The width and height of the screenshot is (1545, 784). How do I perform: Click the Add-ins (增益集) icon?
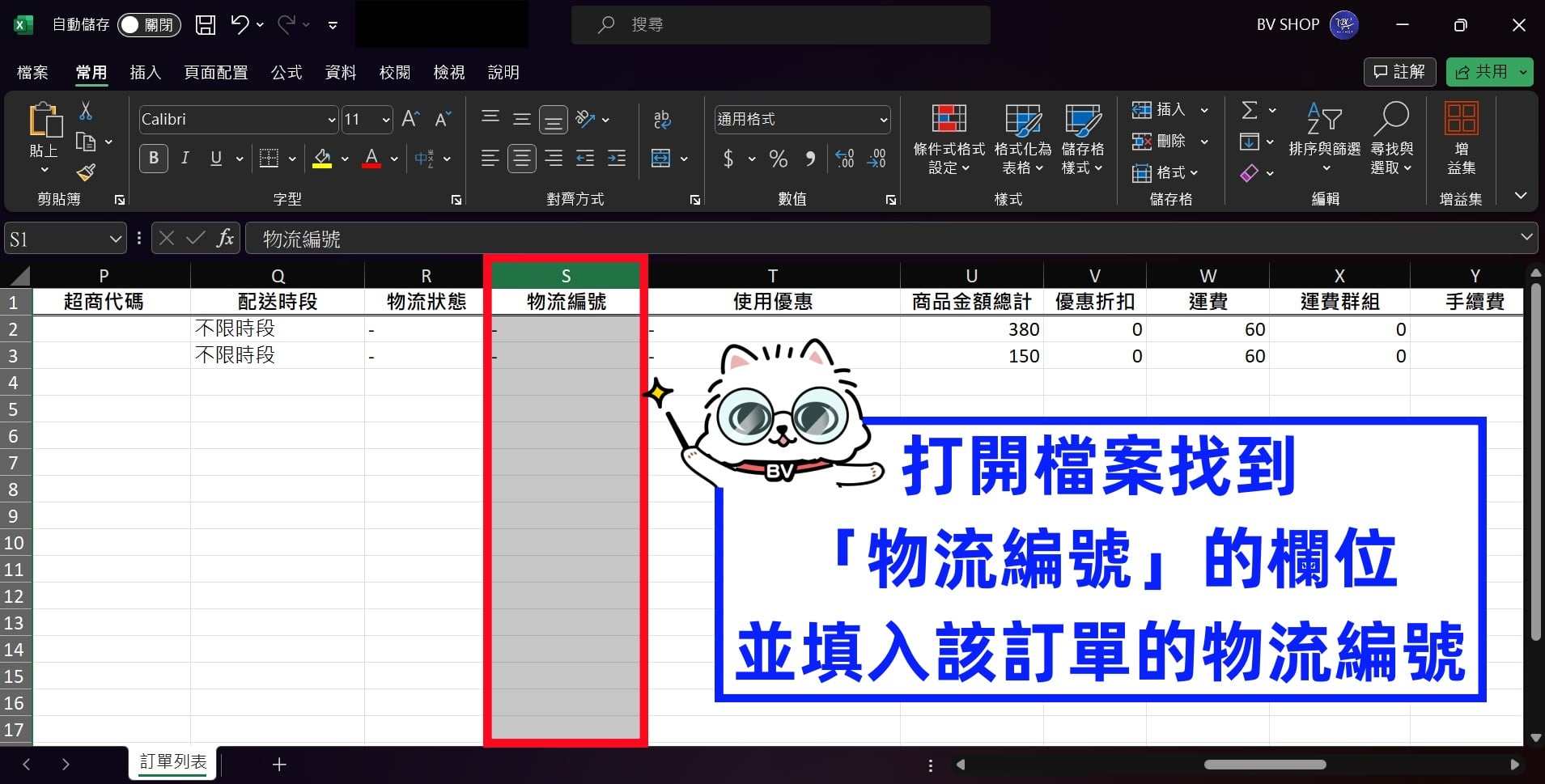pyautogui.click(x=1461, y=138)
